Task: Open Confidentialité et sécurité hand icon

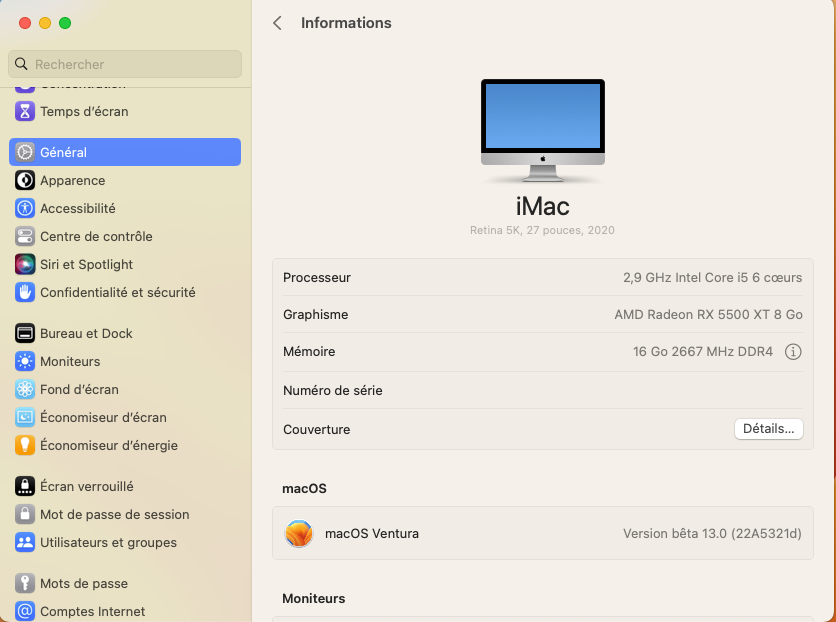Action: [25, 292]
